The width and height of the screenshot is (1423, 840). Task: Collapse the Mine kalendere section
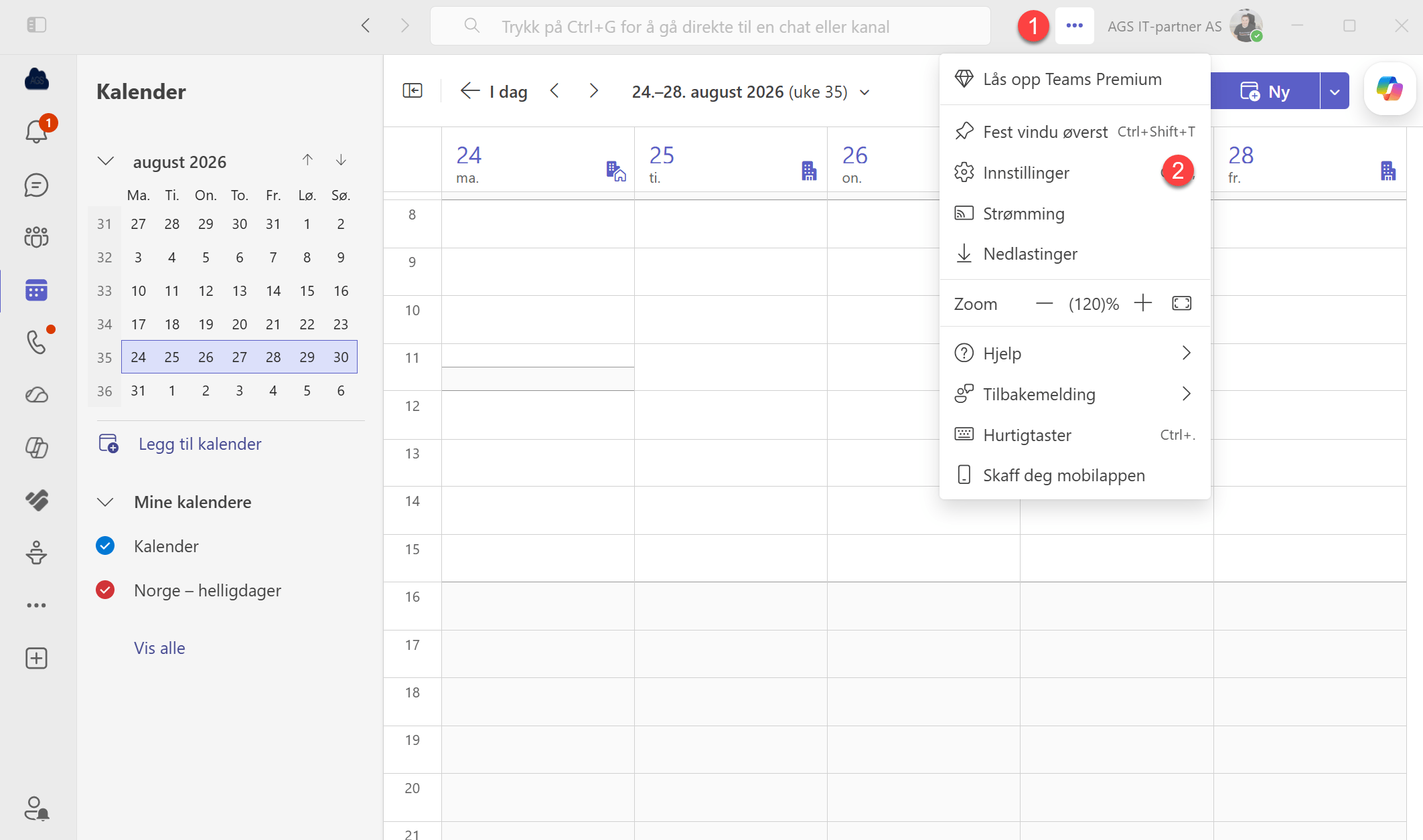pyautogui.click(x=106, y=502)
